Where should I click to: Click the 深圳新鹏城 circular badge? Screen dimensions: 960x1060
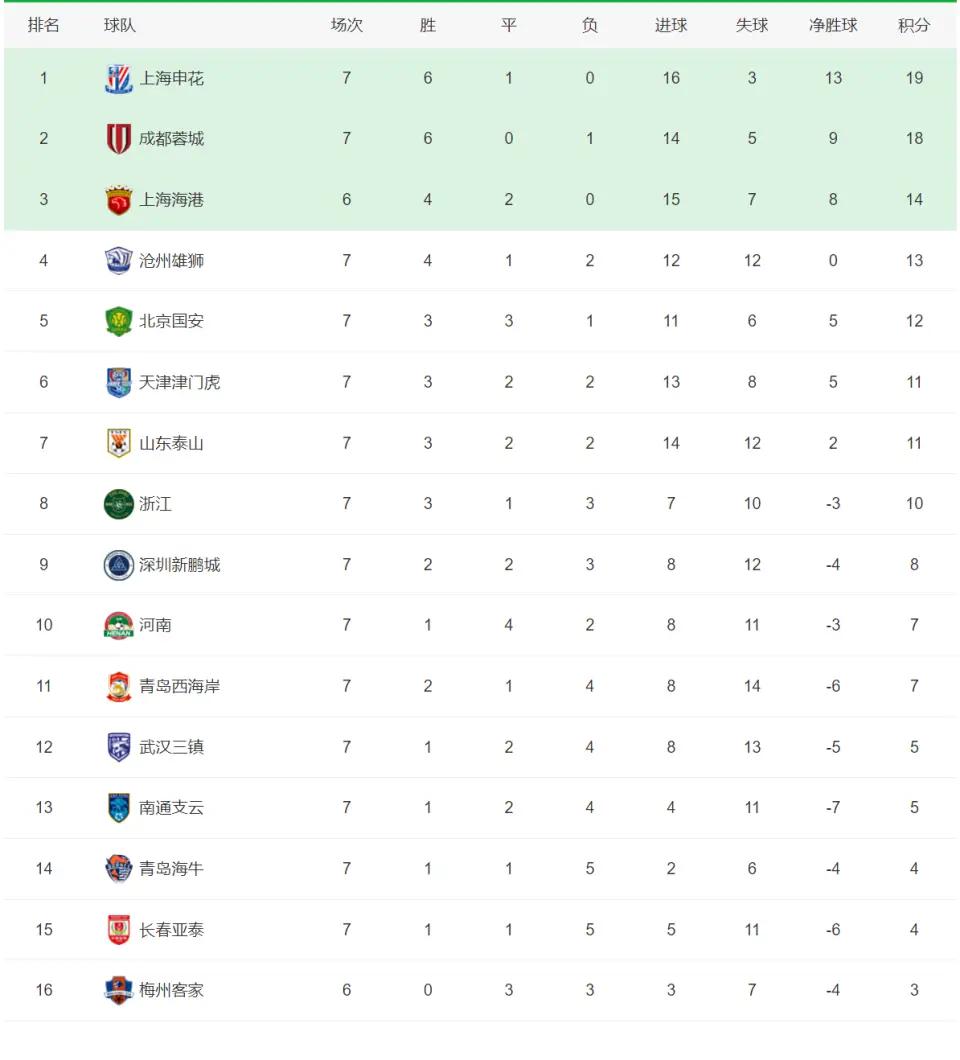(x=119, y=564)
